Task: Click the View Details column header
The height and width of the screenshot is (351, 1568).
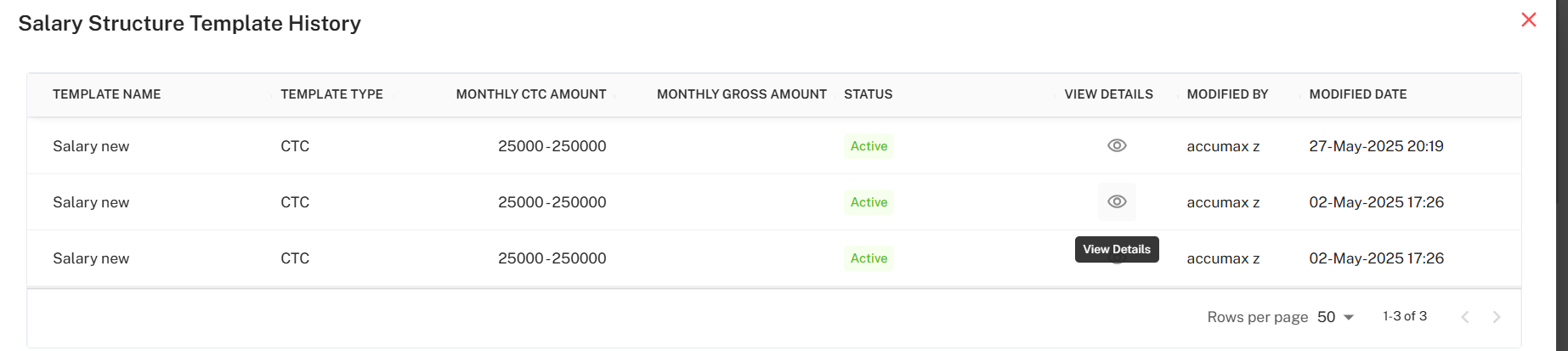Action: (x=1108, y=94)
